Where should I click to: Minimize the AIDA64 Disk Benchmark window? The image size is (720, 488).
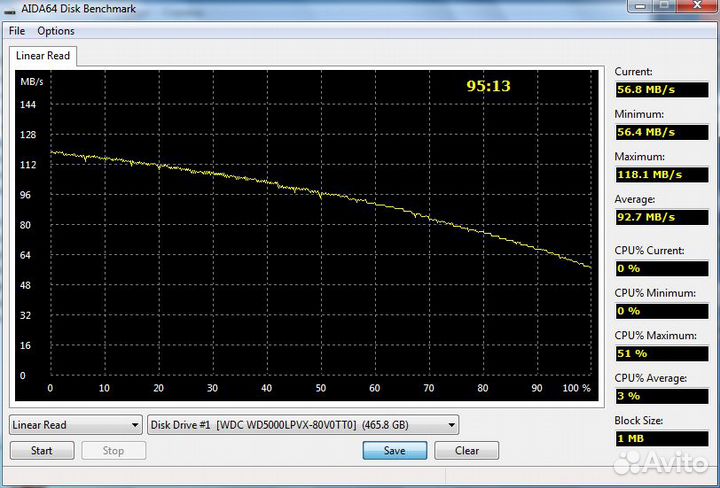click(x=641, y=6)
